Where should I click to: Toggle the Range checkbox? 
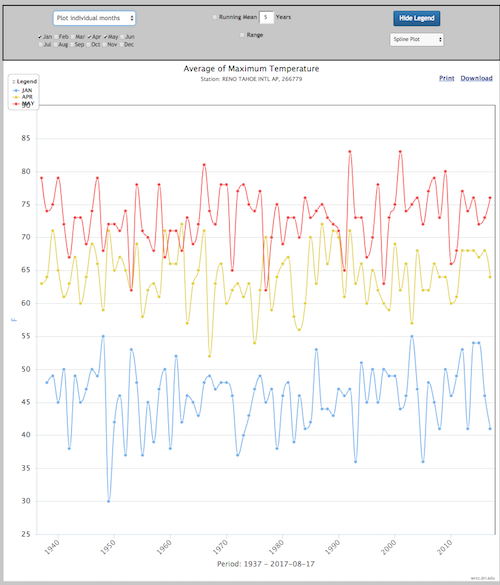pyautogui.click(x=242, y=35)
